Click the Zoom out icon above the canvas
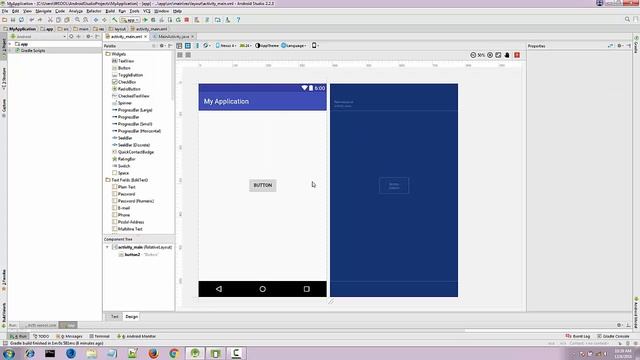The height and width of the screenshot is (360, 640). (x=473, y=55)
